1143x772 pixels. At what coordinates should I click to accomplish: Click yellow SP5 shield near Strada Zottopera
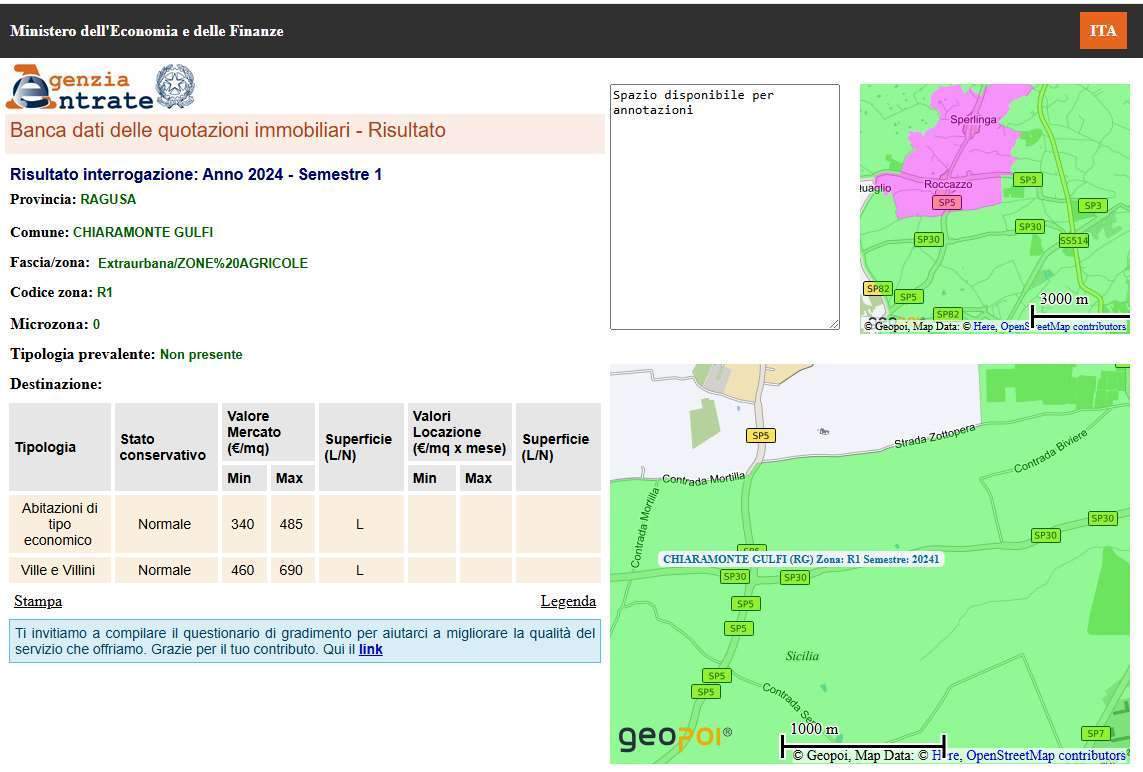(x=761, y=435)
